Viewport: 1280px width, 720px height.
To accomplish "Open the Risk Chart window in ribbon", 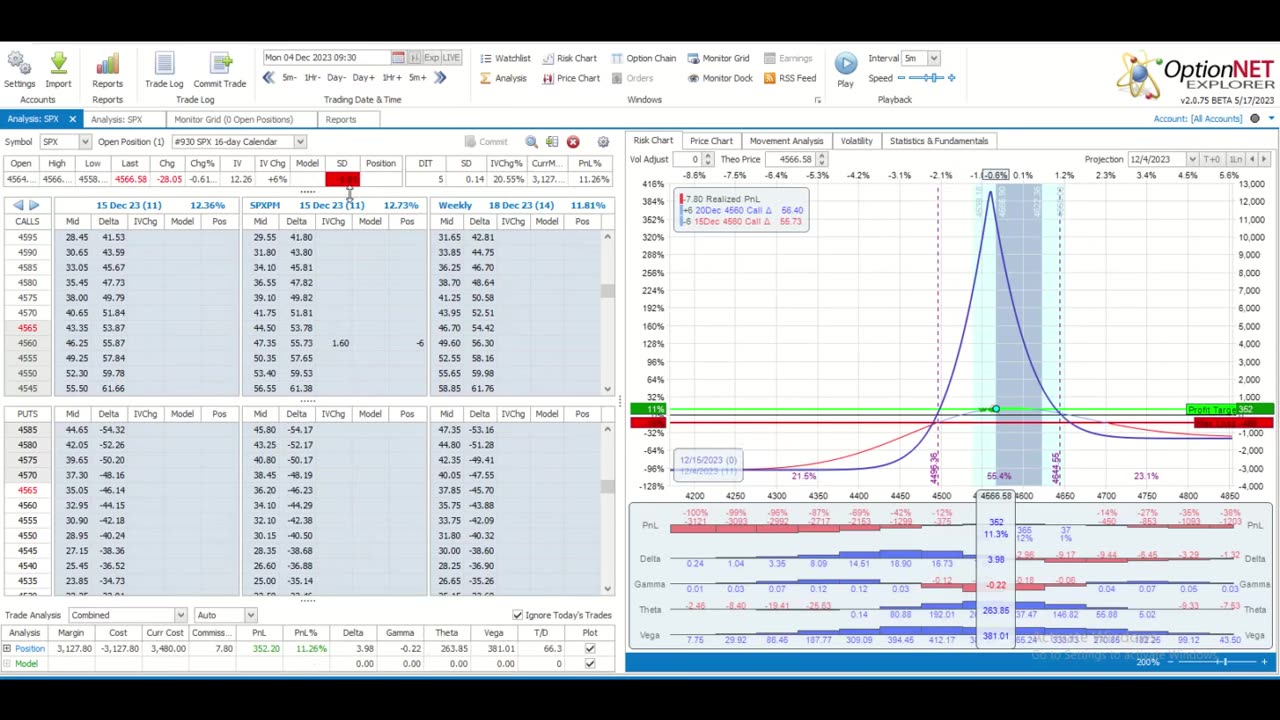I will pyautogui.click(x=569, y=59).
